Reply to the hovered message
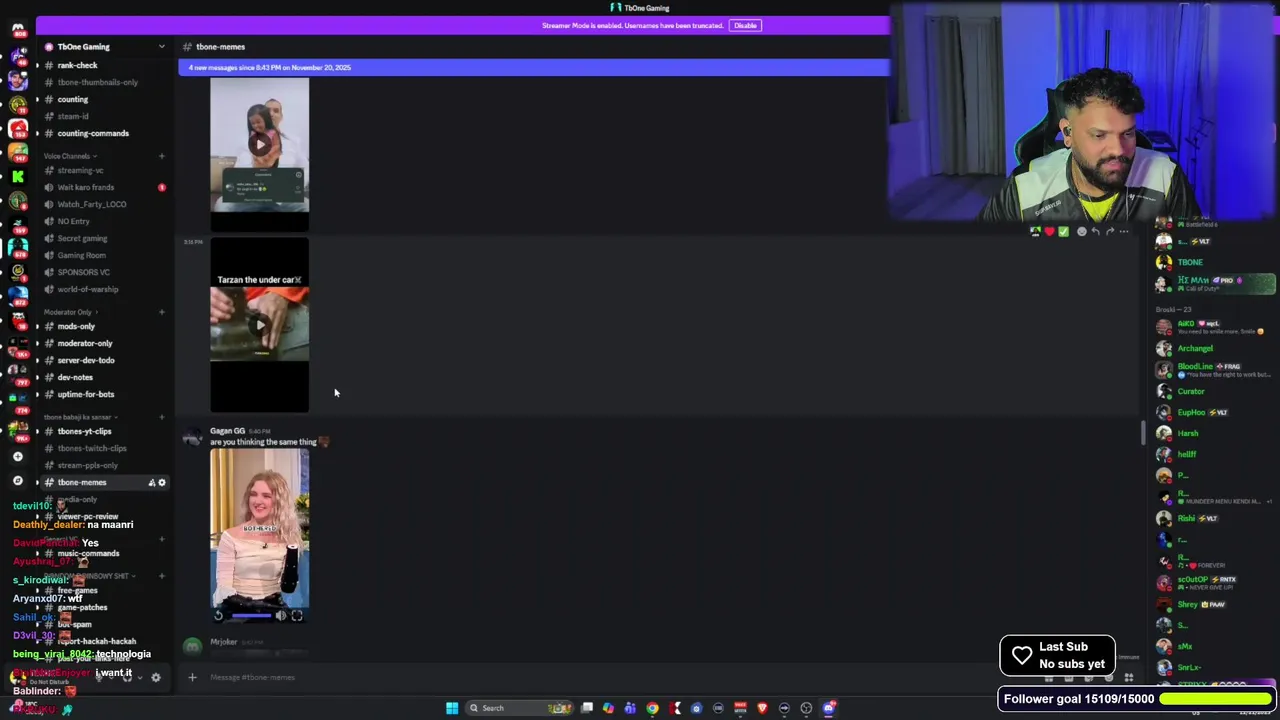1280x720 pixels. pyautogui.click(x=1095, y=231)
